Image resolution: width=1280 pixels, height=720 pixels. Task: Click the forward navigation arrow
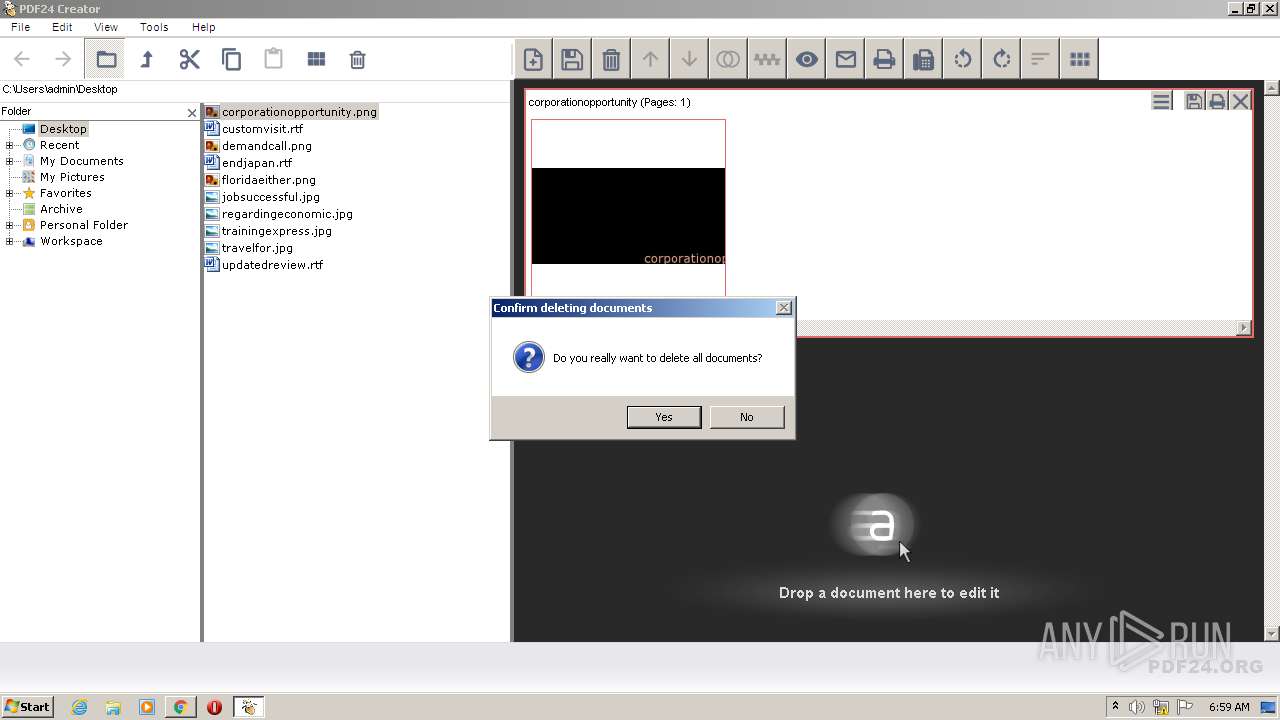click(x=63, y=60)
